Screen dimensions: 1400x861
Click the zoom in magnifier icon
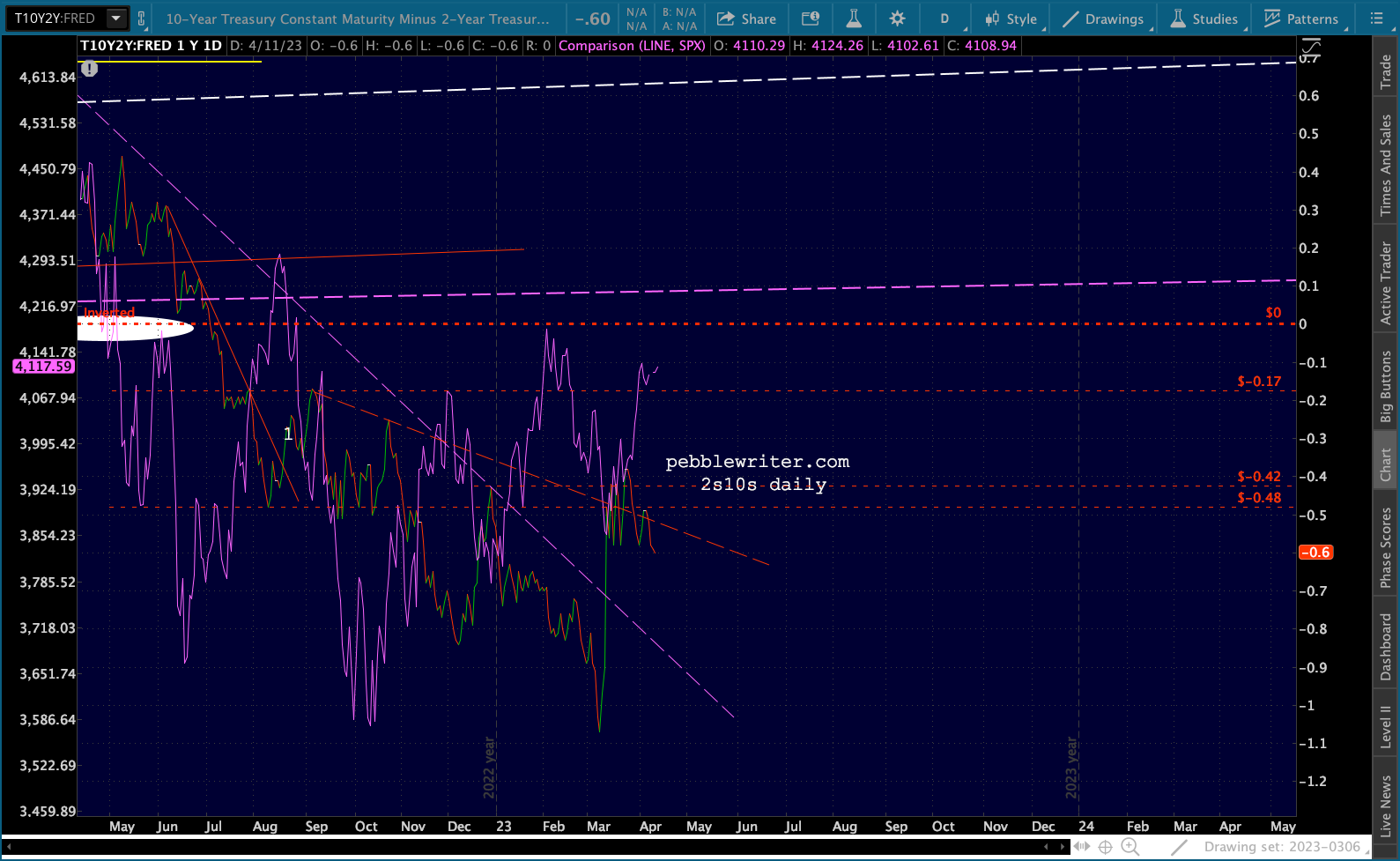pyautogui.click(x=1130, y=847)
